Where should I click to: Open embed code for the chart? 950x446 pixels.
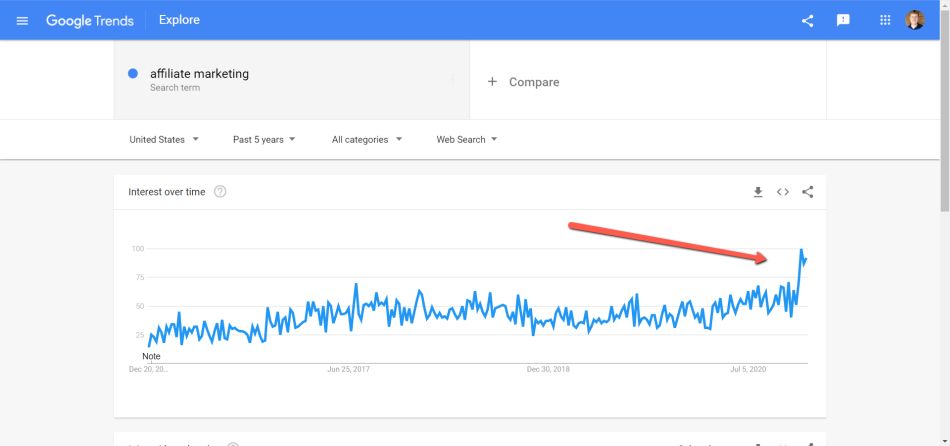pos(783,192)
